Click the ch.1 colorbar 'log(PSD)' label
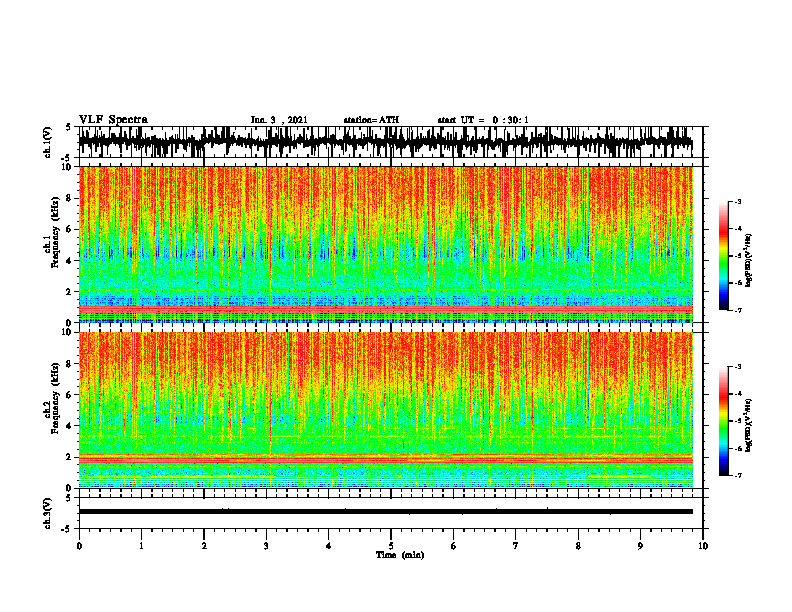792x612 pixels. (x=748, y=261)
